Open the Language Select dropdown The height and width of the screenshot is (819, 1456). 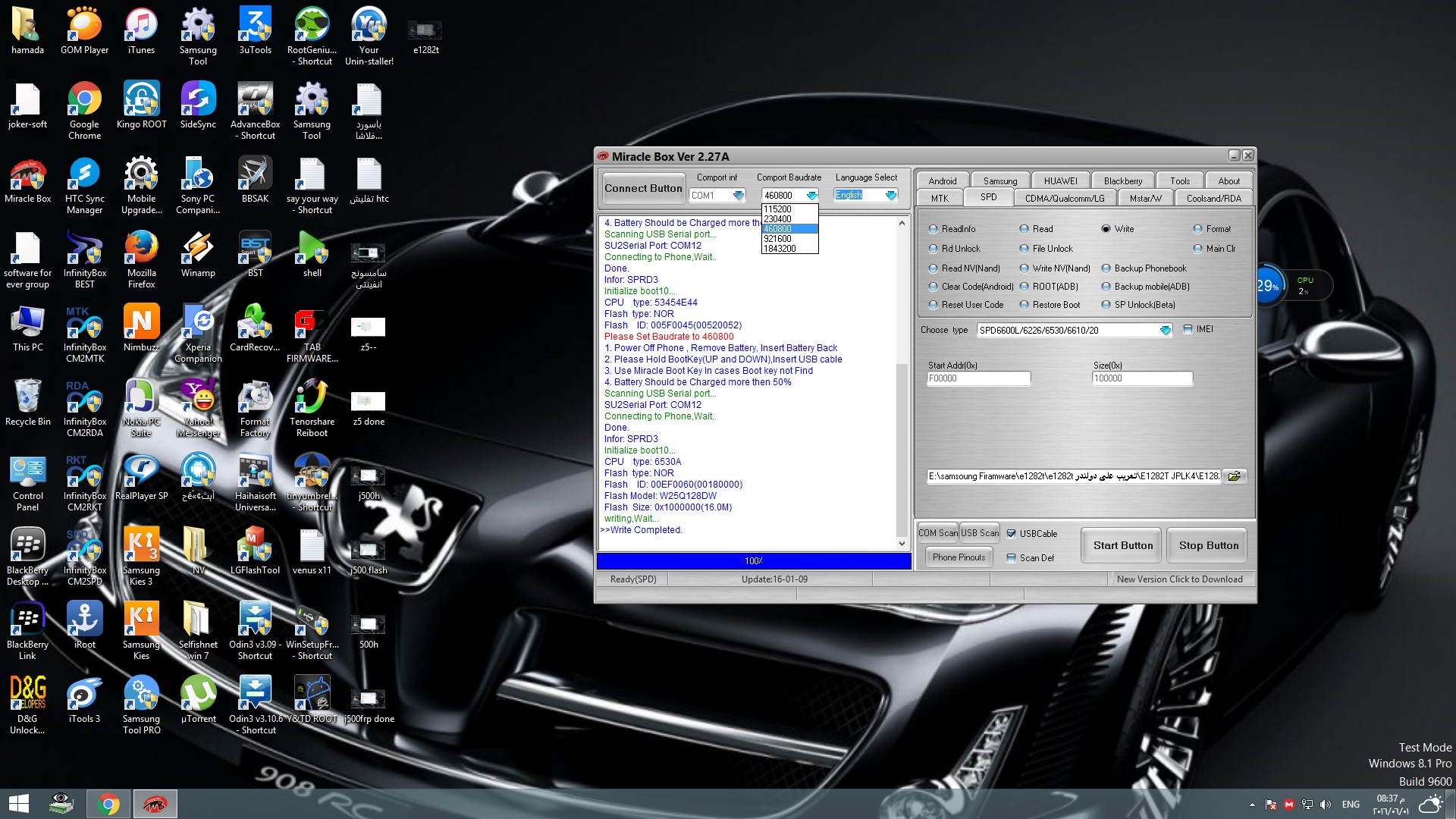(891, 196)
